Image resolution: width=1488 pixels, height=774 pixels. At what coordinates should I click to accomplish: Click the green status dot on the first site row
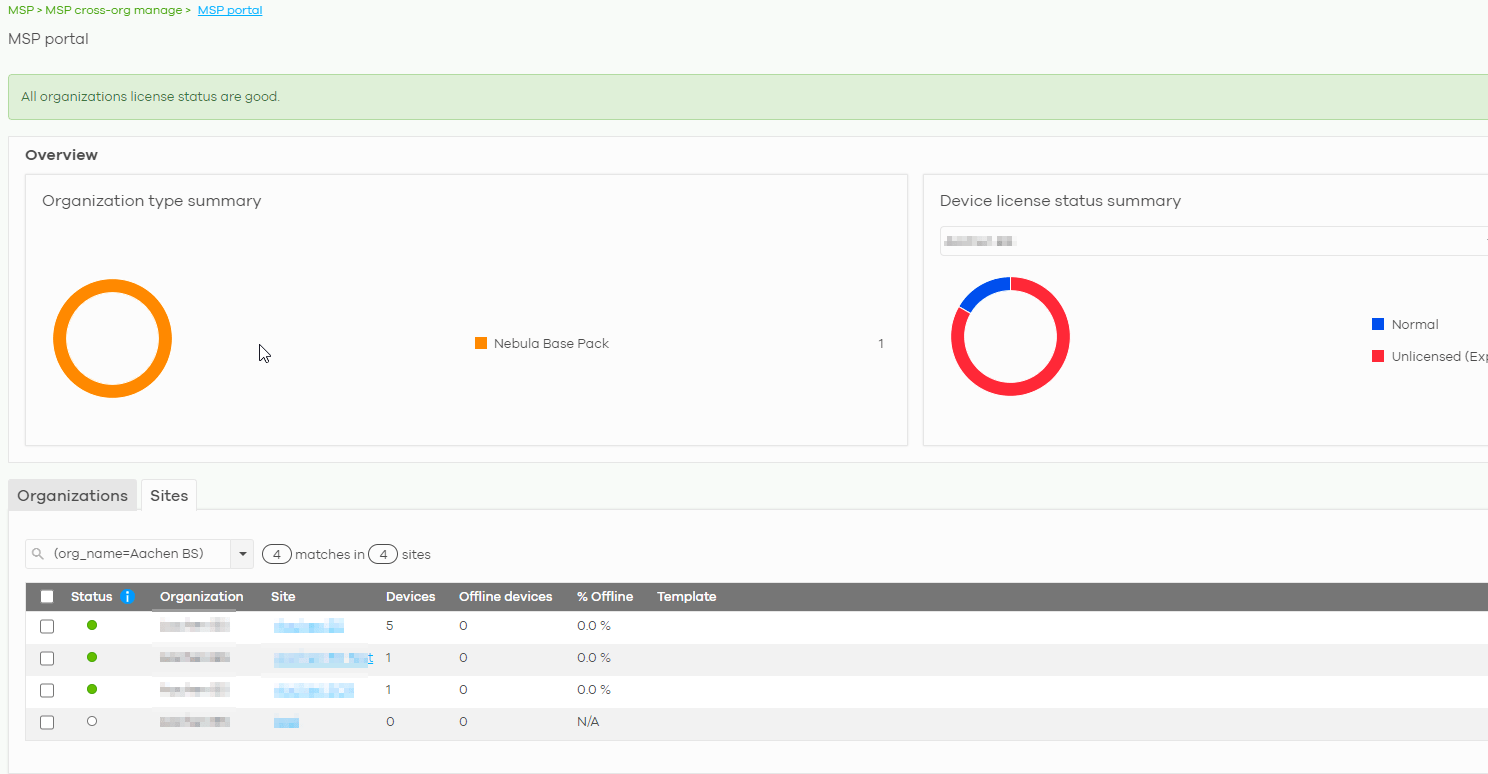[91, 625]
